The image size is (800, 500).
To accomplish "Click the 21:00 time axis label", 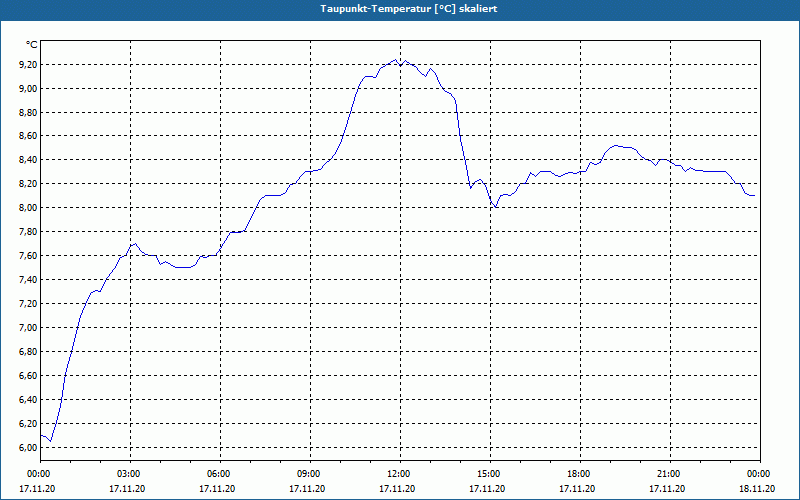I will (x=670, y=474).
